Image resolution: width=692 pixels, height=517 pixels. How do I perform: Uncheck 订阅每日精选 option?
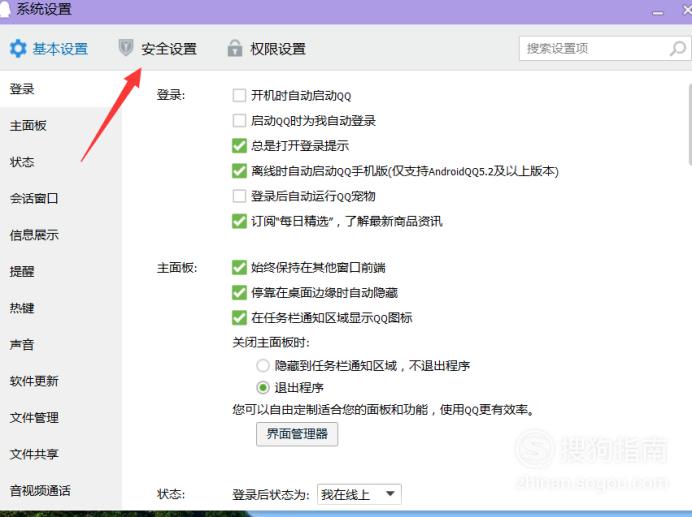tap(239, 221)
